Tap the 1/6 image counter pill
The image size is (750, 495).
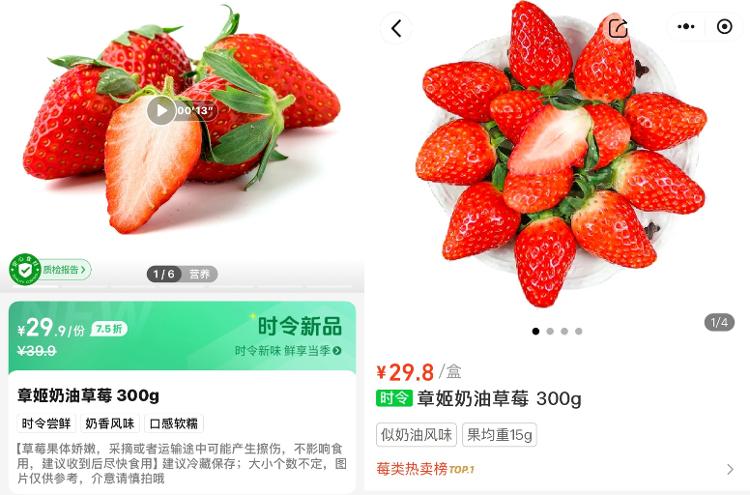[163, 274]
